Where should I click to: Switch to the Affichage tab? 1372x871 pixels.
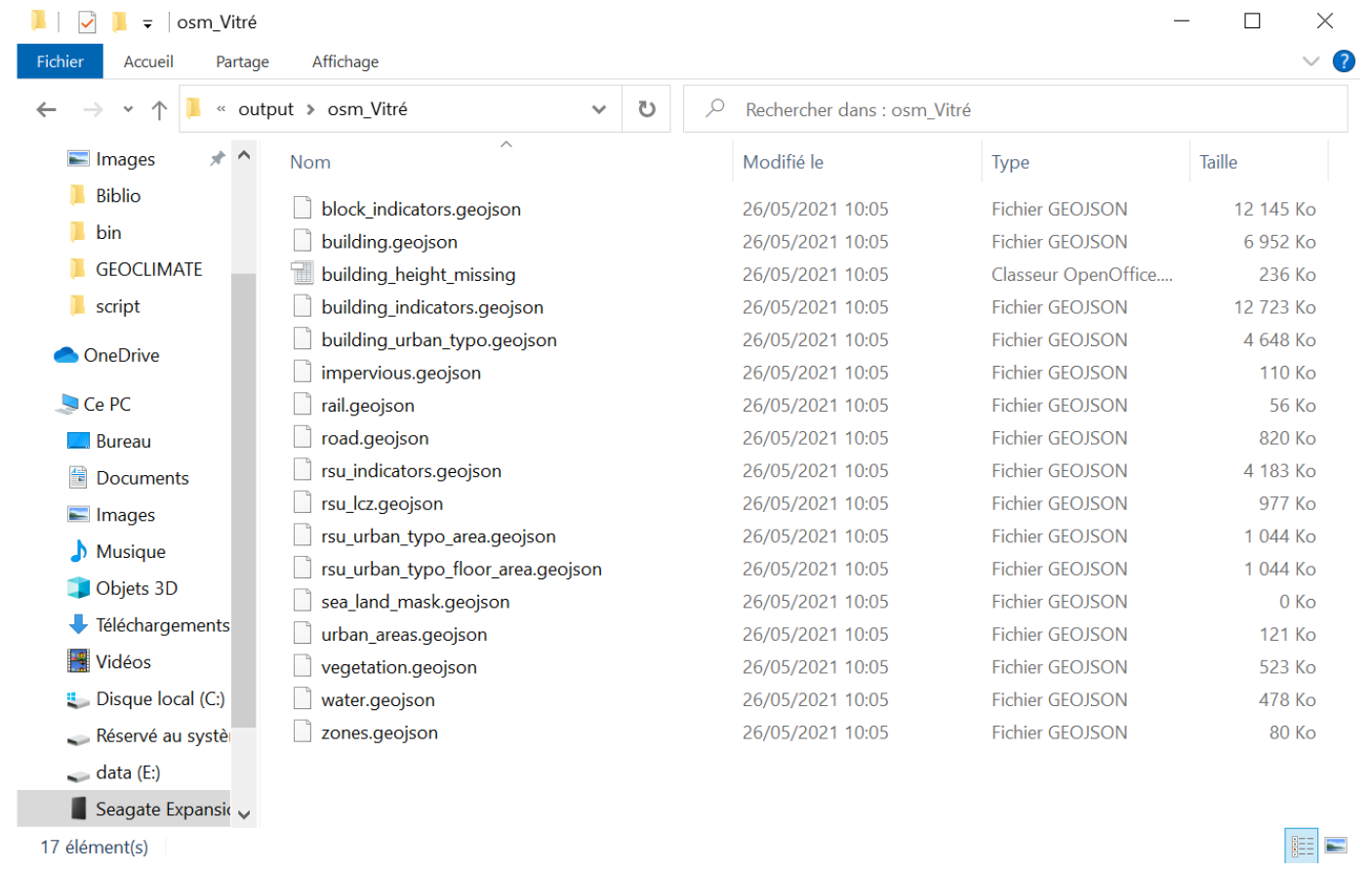coord(344,61)
